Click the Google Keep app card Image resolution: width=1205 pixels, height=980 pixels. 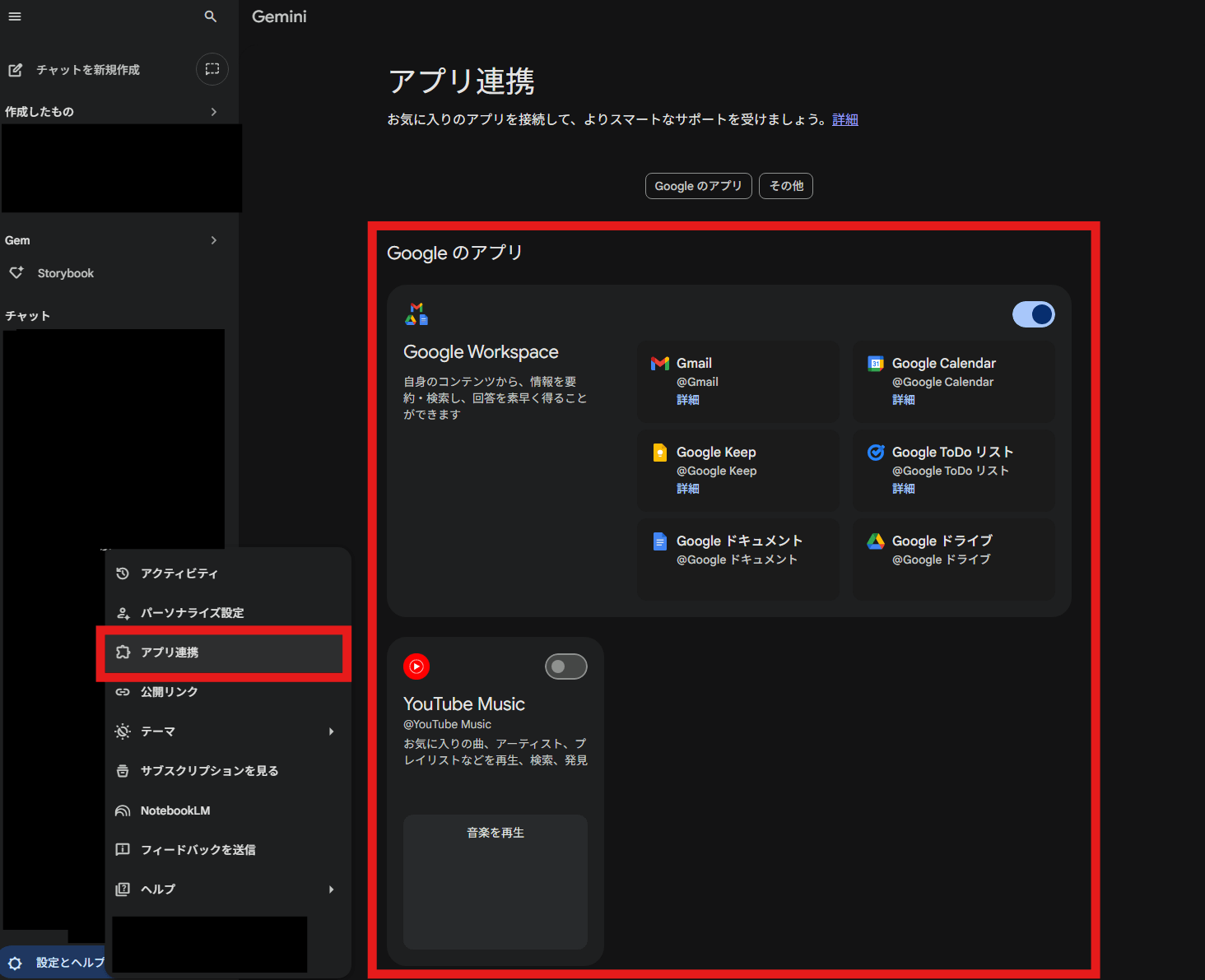[737, 470]
